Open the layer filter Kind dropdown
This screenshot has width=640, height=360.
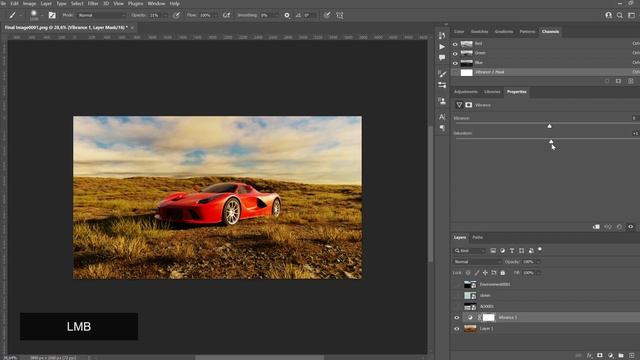470,251
